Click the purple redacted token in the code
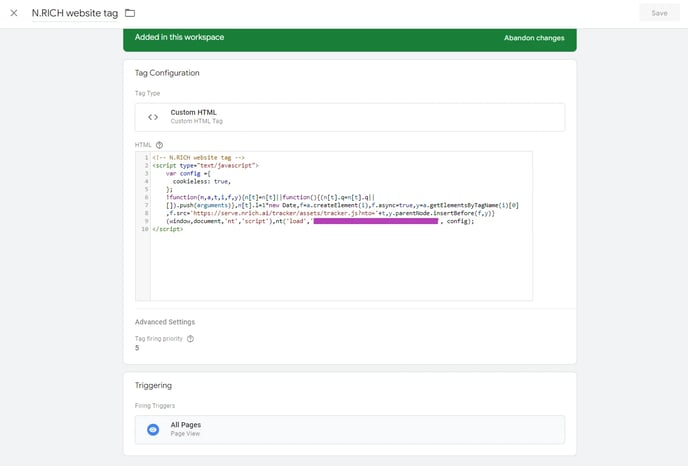Screen dimensions: 688x466 point(376,221)
